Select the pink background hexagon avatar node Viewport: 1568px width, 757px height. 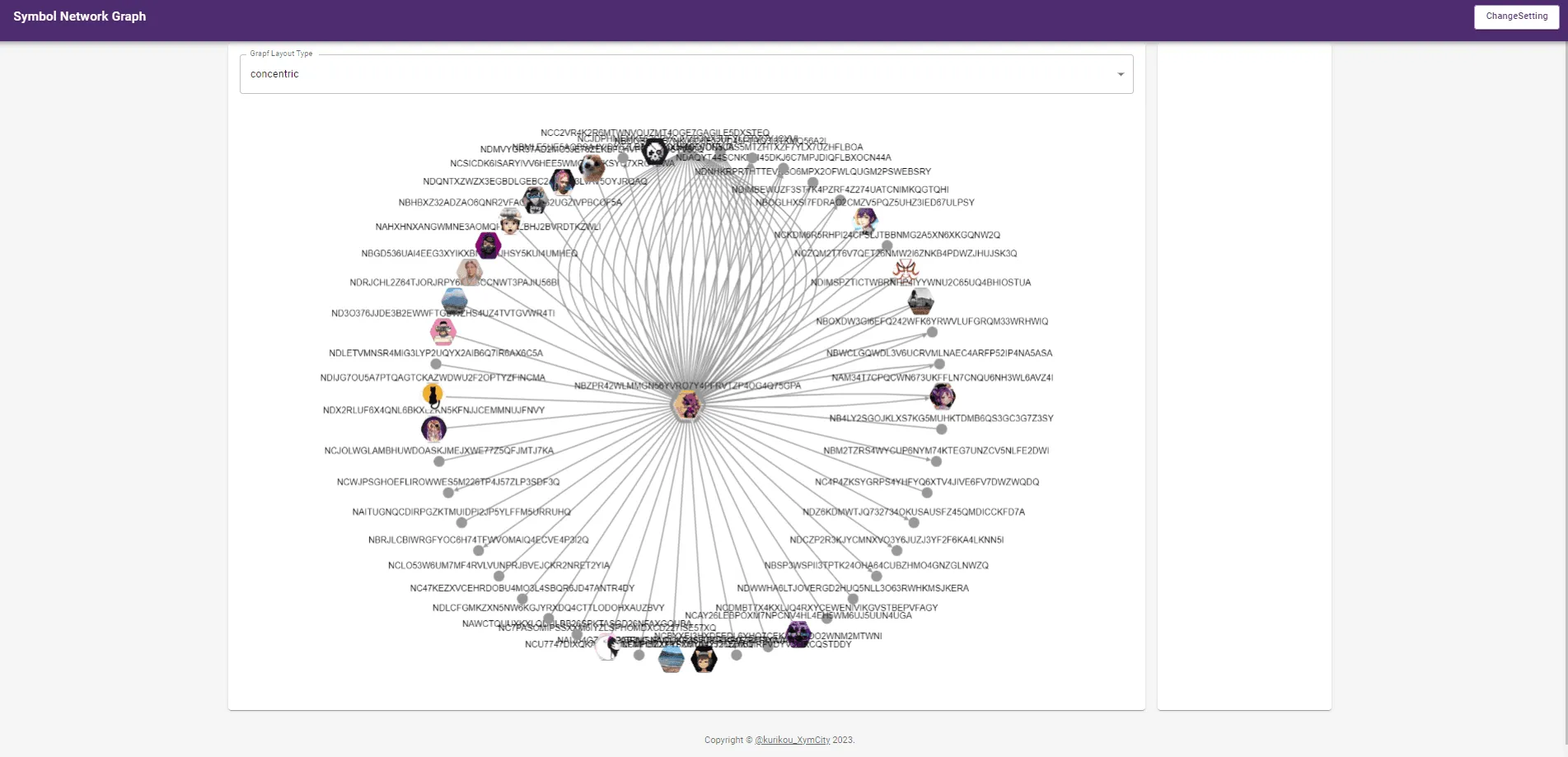(x=442, y=331)
